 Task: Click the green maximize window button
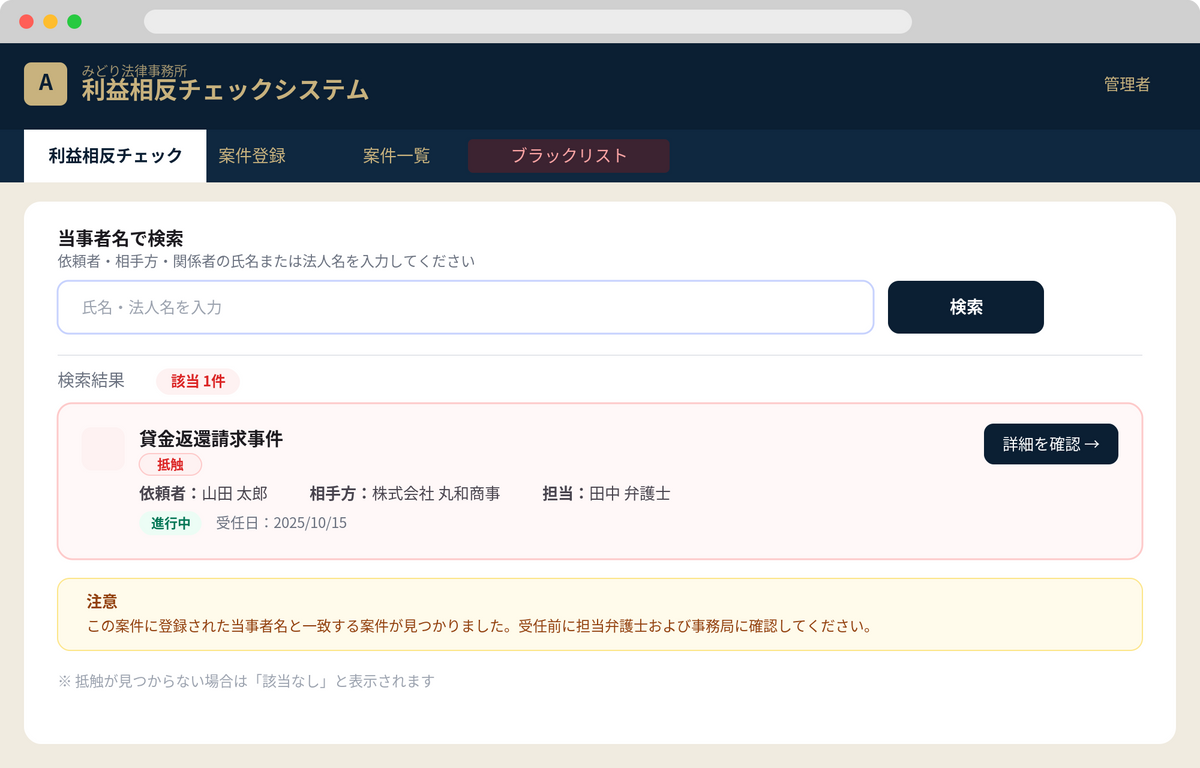click(74, 22)
